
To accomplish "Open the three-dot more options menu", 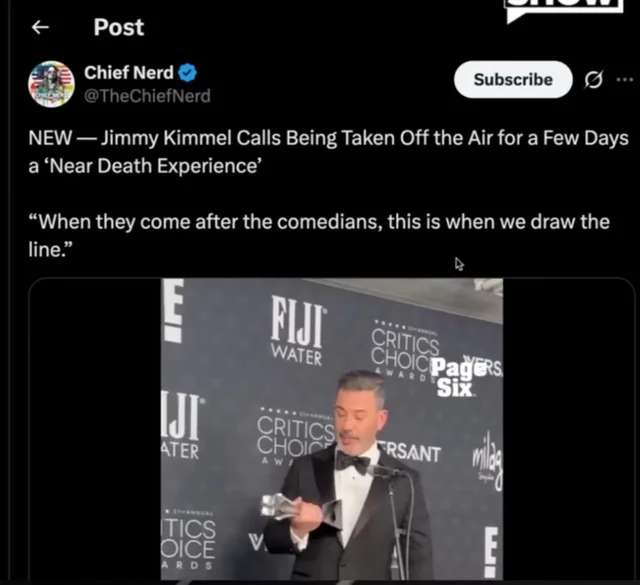I will click(x=624, y=80).
